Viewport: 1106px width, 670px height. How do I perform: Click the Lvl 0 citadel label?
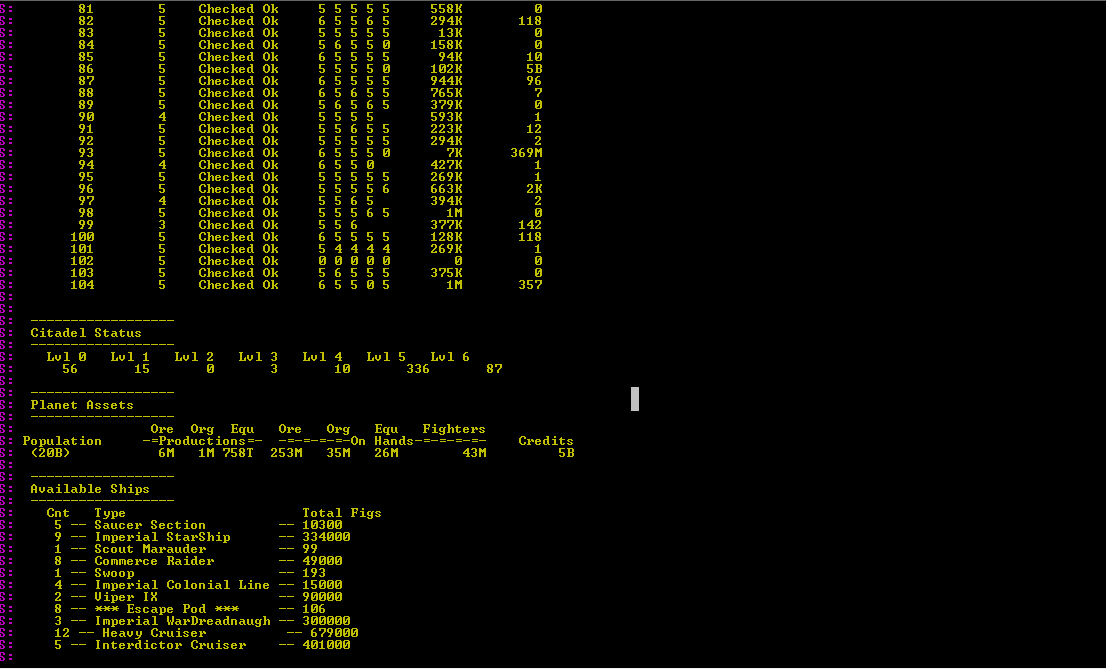click(66, 357)
